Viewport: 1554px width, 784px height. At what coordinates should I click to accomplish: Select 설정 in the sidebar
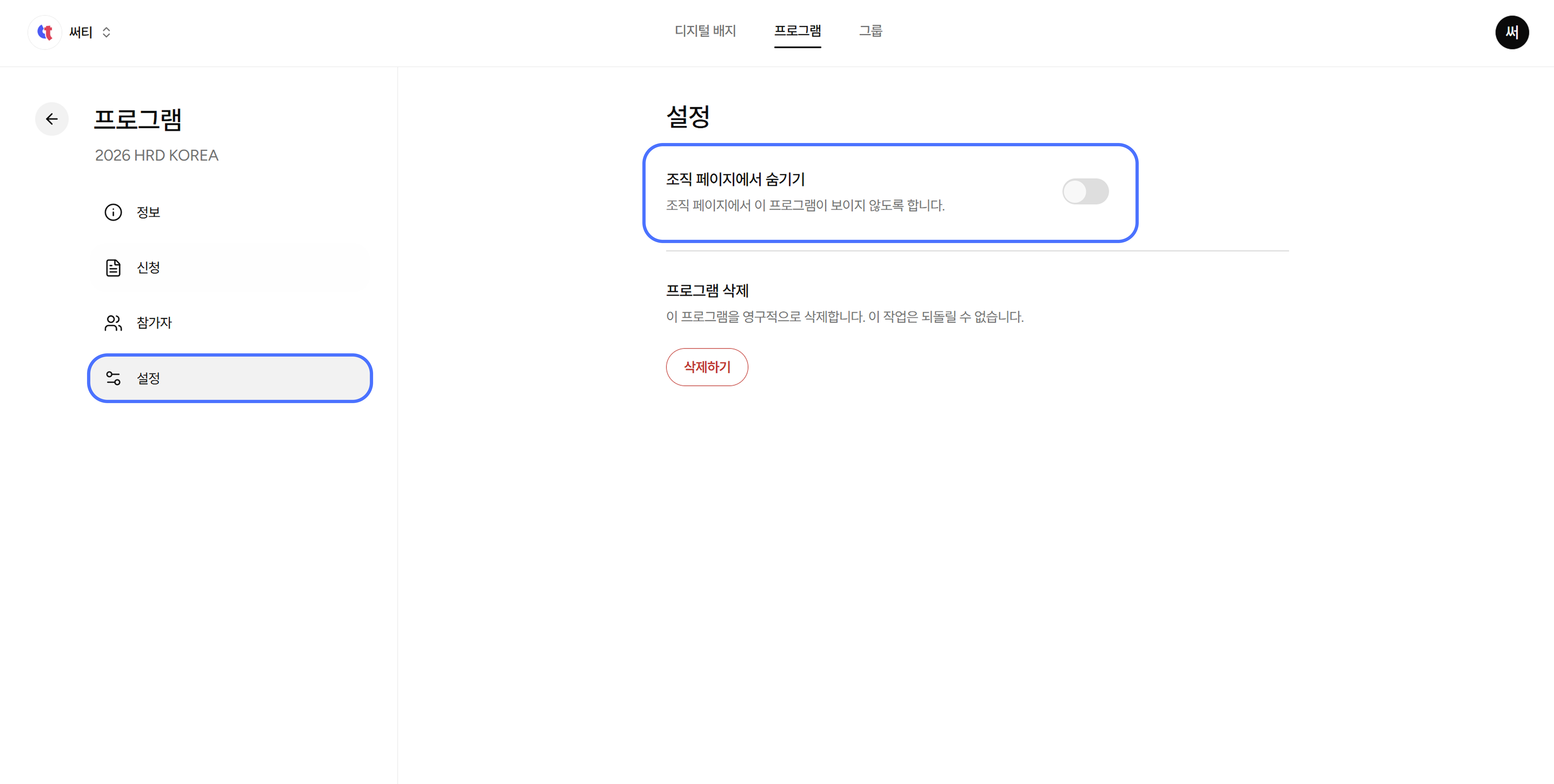[x=230, y=378]
